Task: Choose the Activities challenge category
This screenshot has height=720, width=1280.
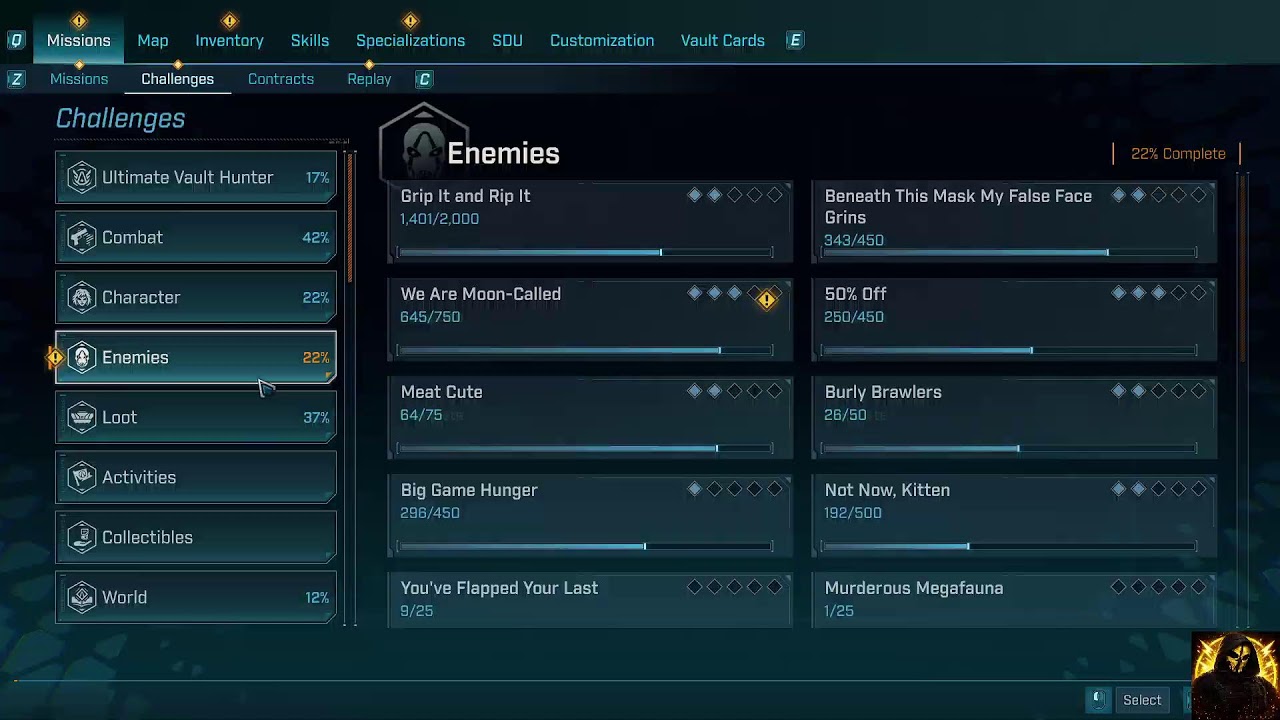Action: 196,478
